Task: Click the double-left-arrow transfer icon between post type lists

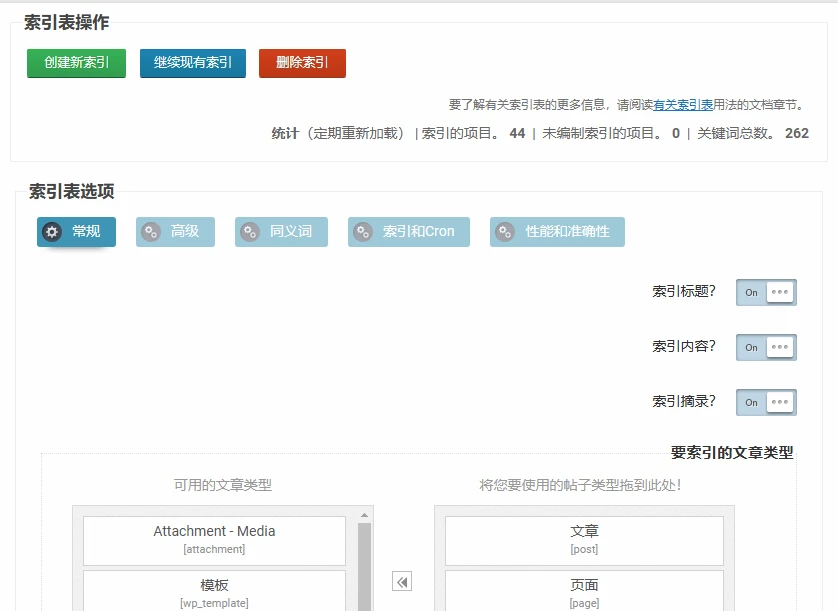Action: point(400,580)
